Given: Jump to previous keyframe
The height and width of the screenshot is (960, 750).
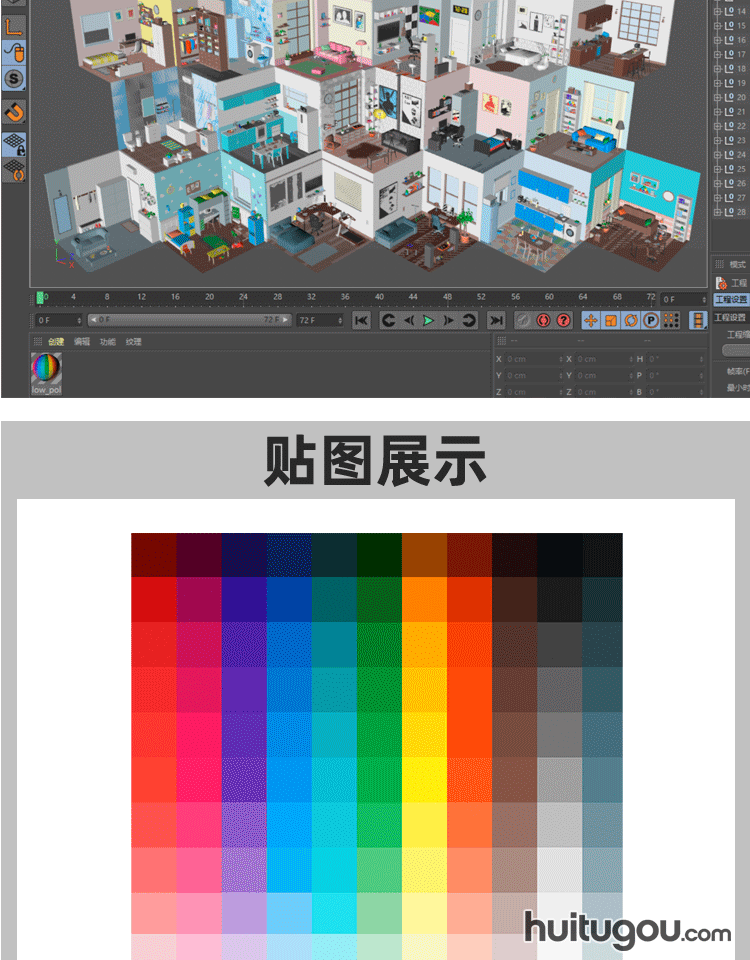Looking at the screenshot, I should pos(388,320).
